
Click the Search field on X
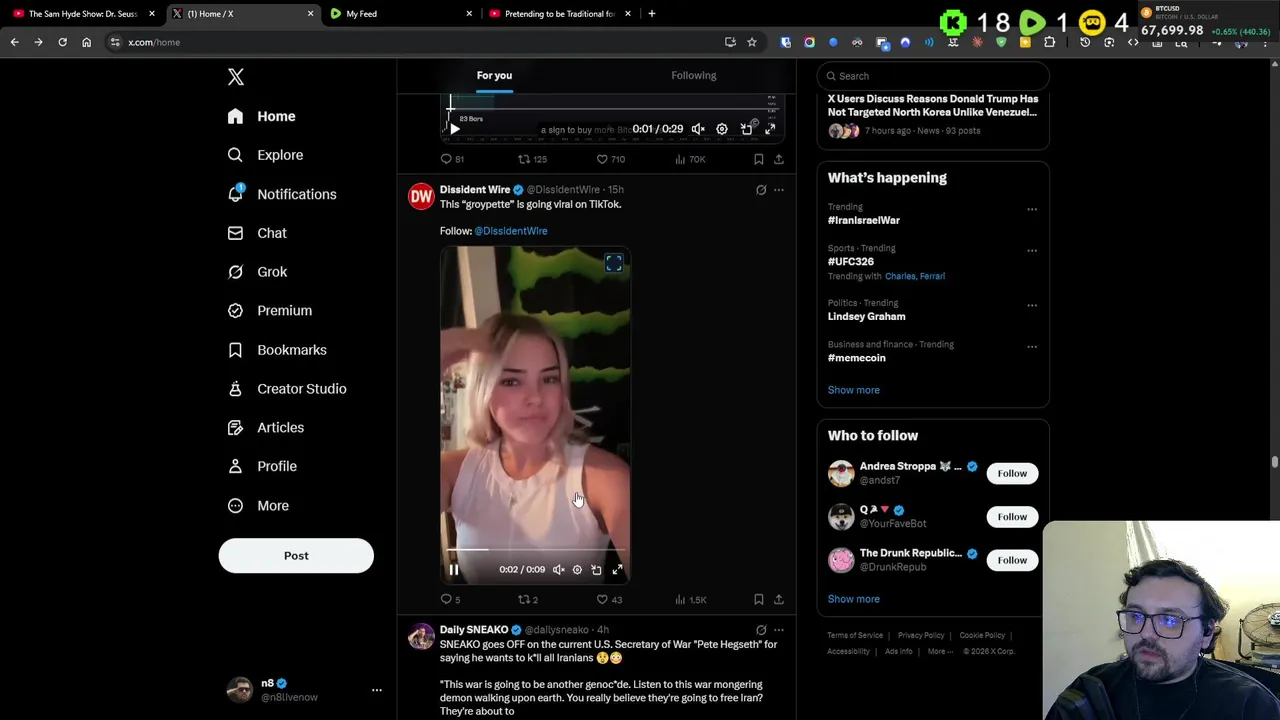tap(933, 76)
